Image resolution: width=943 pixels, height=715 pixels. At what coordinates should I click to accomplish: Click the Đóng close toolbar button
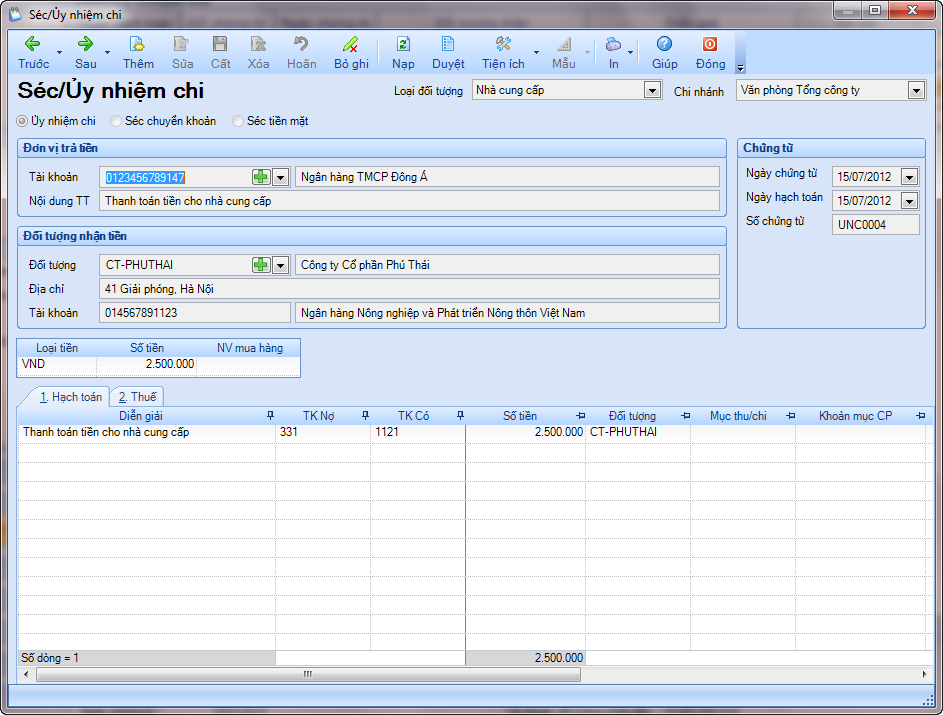click(710, 44)
